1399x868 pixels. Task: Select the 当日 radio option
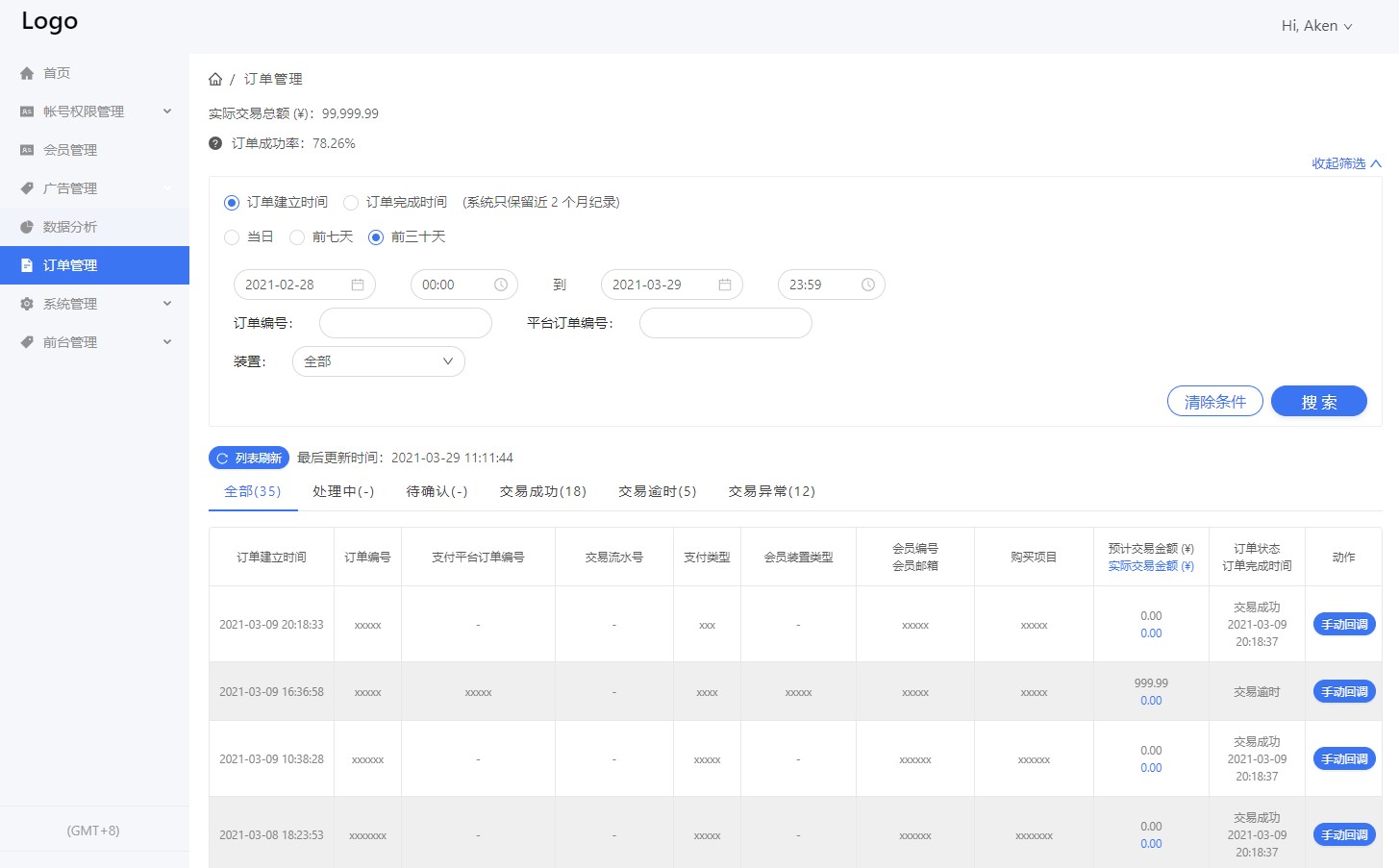pyautogui.click(x=232, y=237)
